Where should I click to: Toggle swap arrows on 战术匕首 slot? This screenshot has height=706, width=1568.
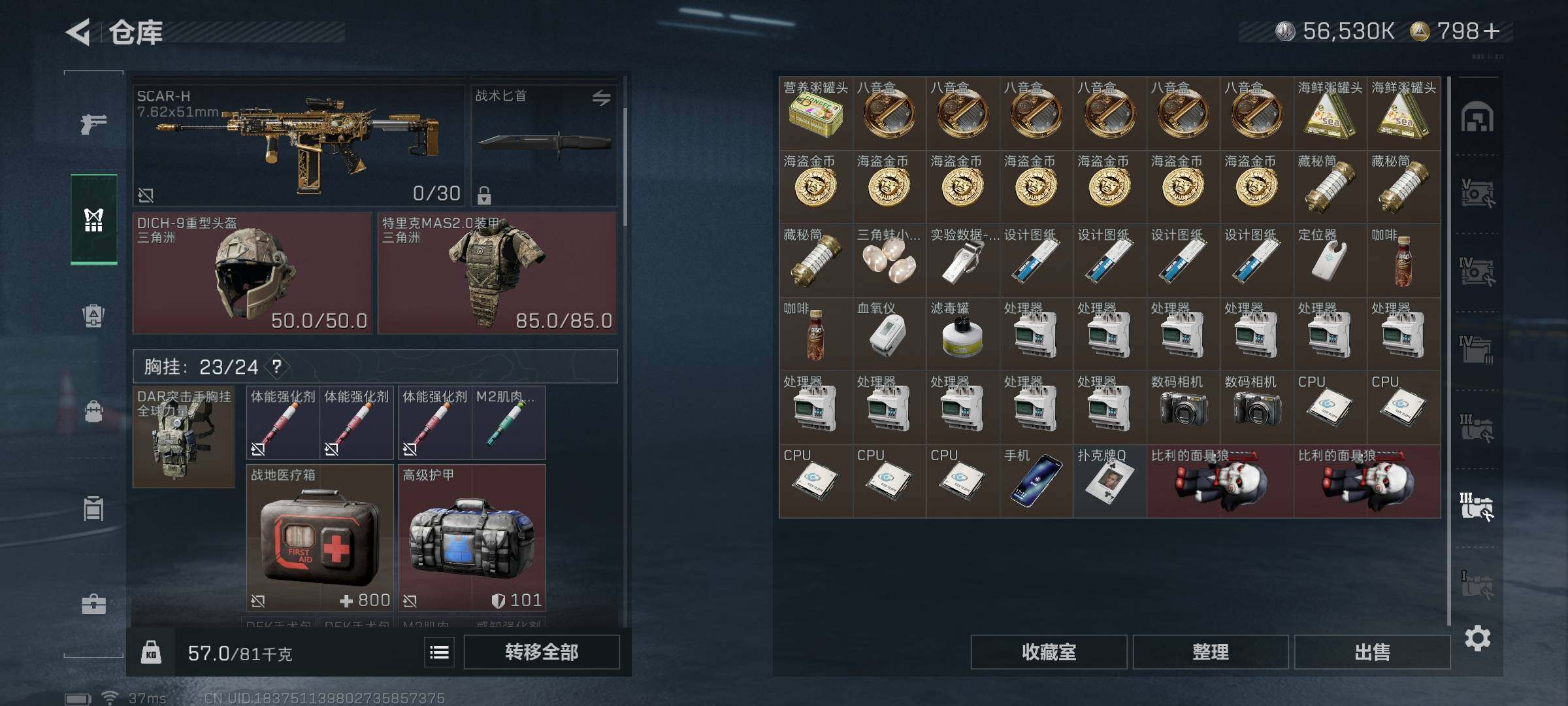click(601, 98)
